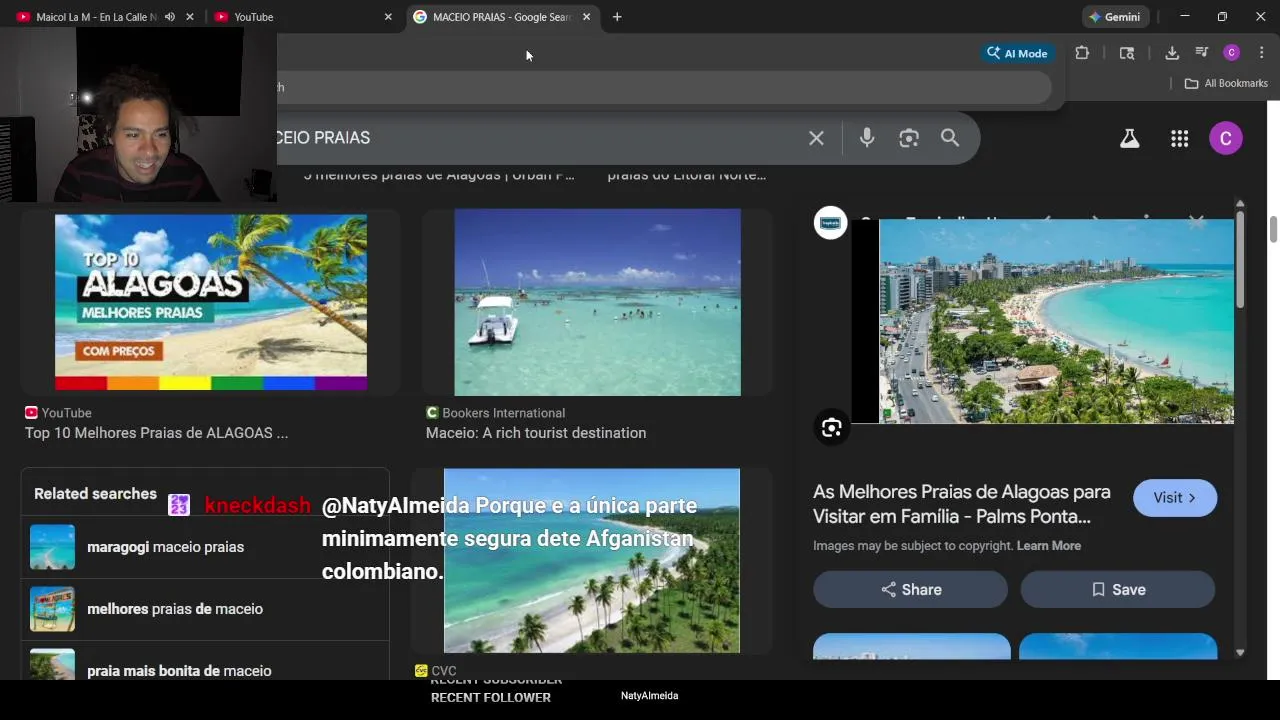Open Search Labs flask icon
This screenshot has width=1280, height=720.
(x=1129, y=139)
